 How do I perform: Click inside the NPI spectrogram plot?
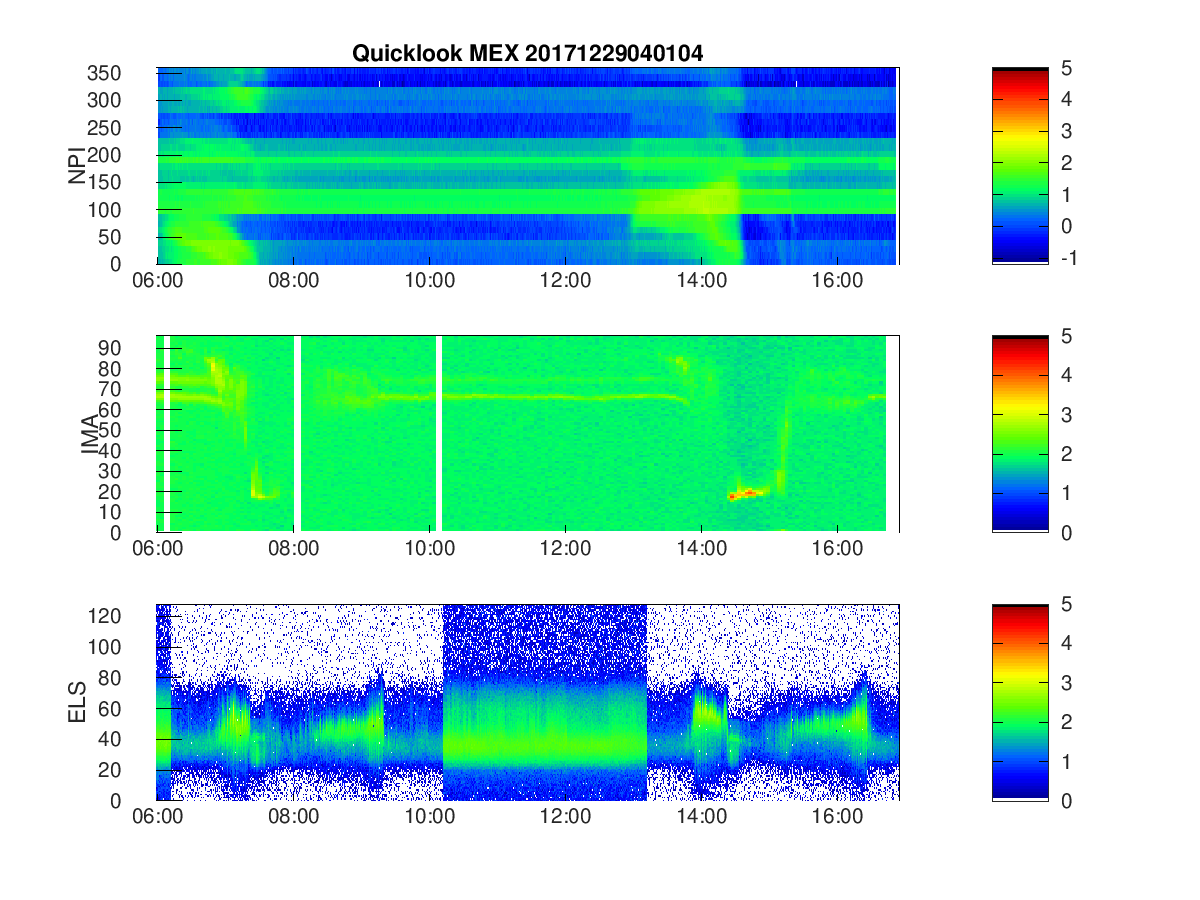pos(528,166)
